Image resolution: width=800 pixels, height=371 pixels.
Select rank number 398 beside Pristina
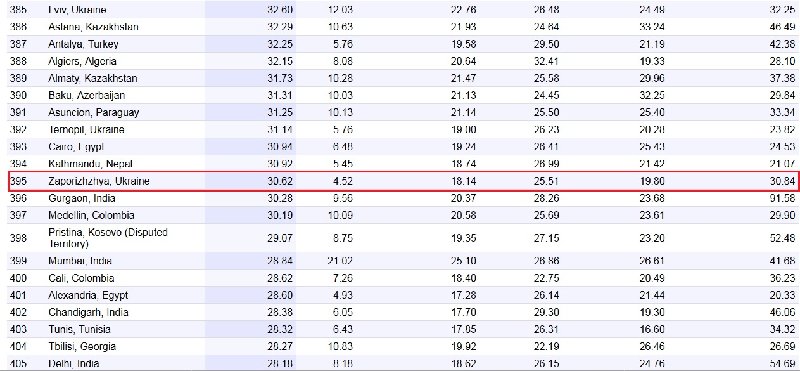(x=18, y=238)
